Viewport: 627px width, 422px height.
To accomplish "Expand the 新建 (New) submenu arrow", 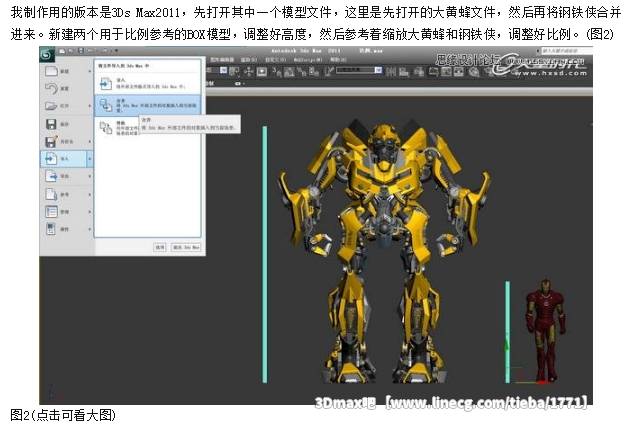I will point(90,71).
